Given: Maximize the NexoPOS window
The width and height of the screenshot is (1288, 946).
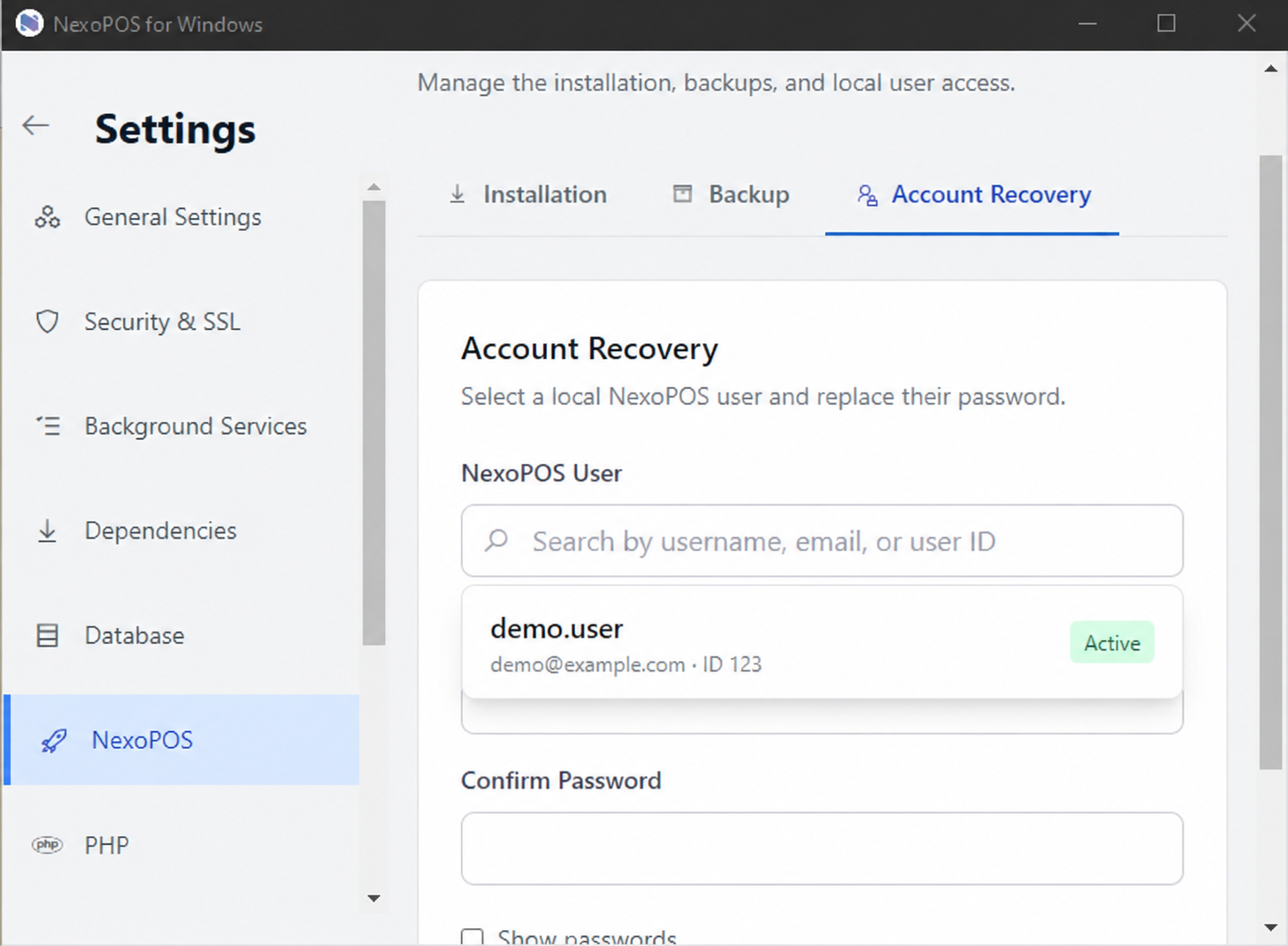Looking at the screenshot, I should point(1167,24).
